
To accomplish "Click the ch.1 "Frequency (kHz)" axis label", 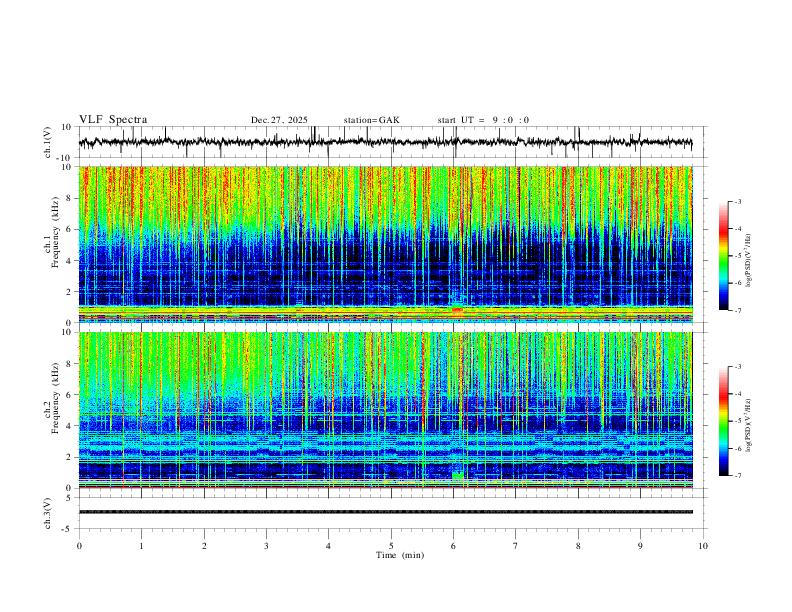I will tap(55, 230).
